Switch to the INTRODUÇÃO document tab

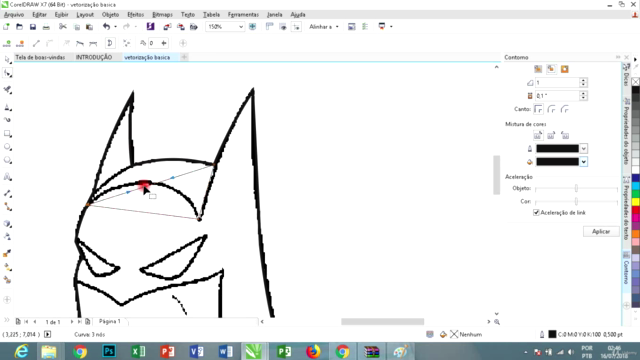94,58
